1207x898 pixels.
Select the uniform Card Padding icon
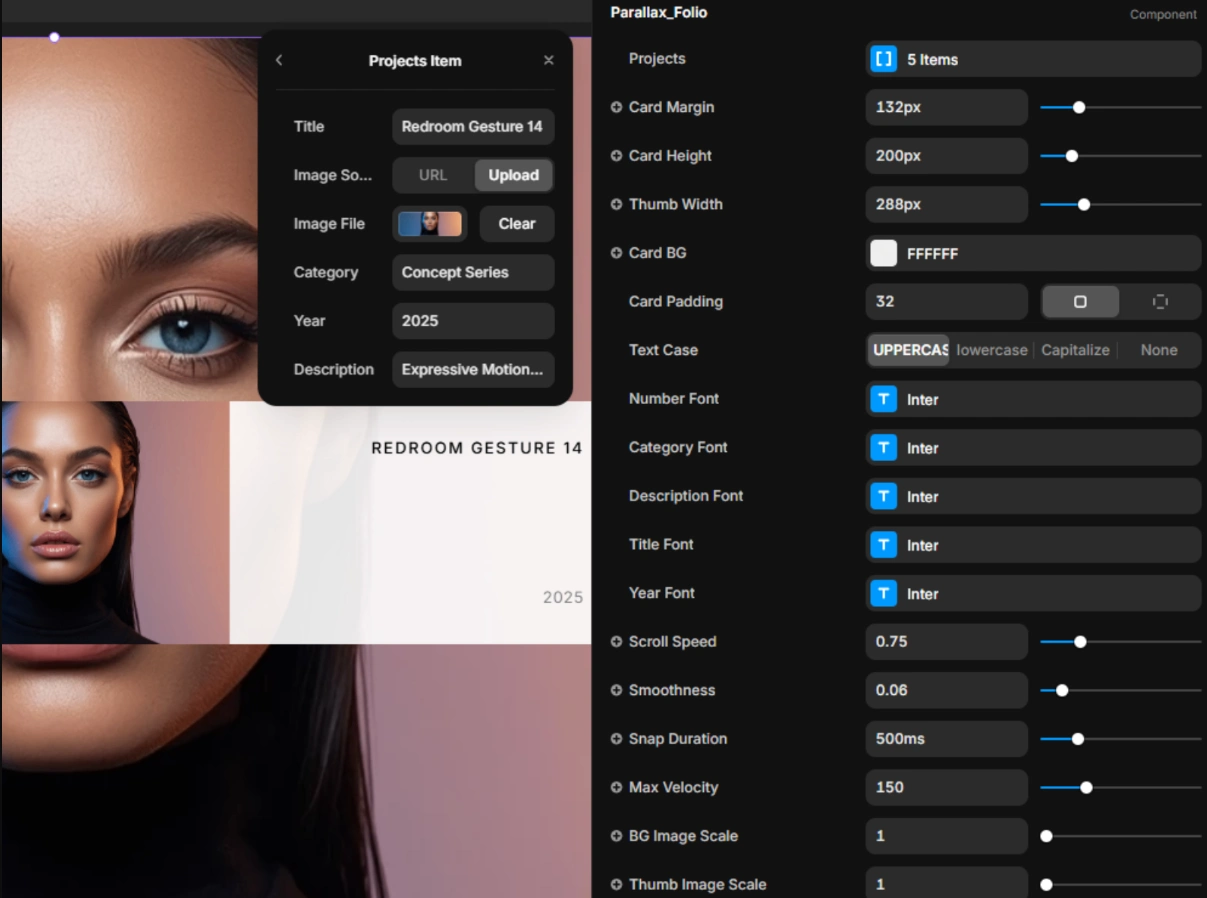coord(1080,302)
